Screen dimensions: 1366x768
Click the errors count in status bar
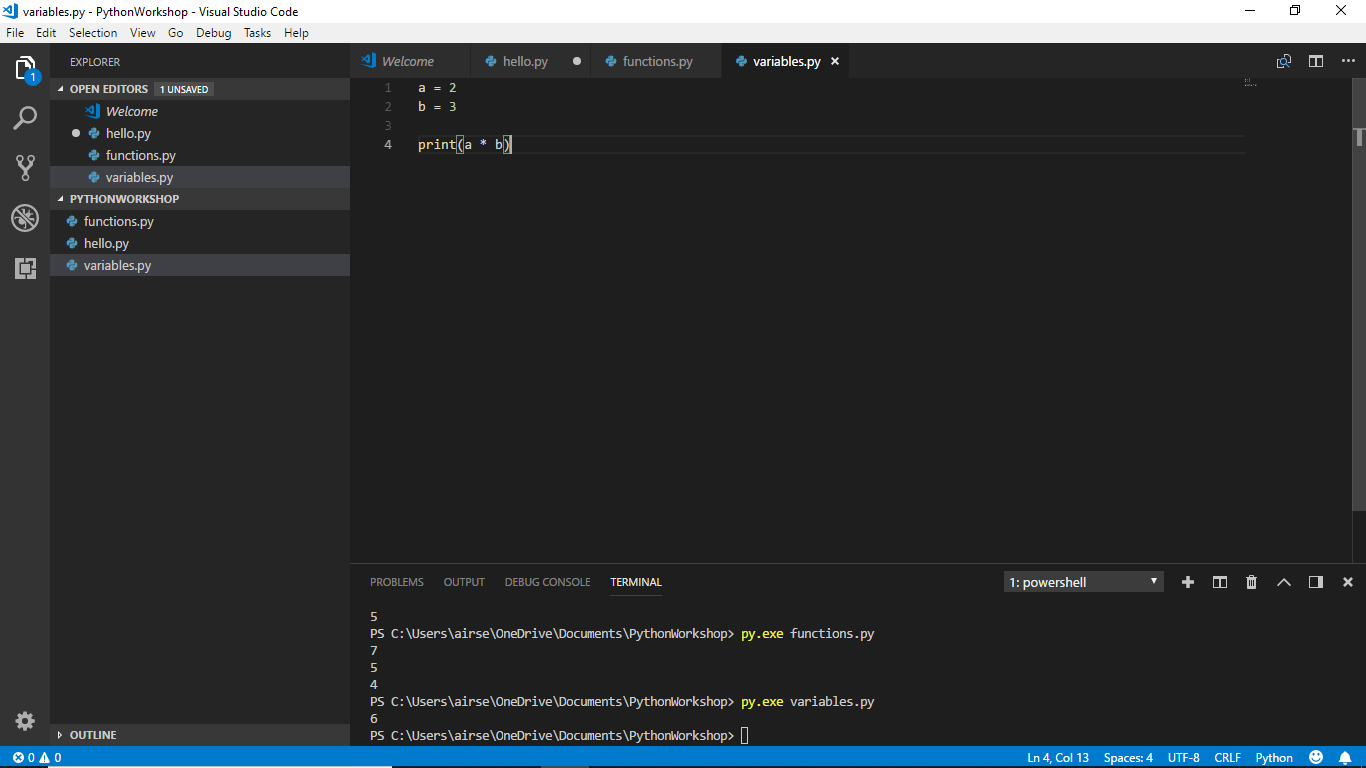[24, 758]
